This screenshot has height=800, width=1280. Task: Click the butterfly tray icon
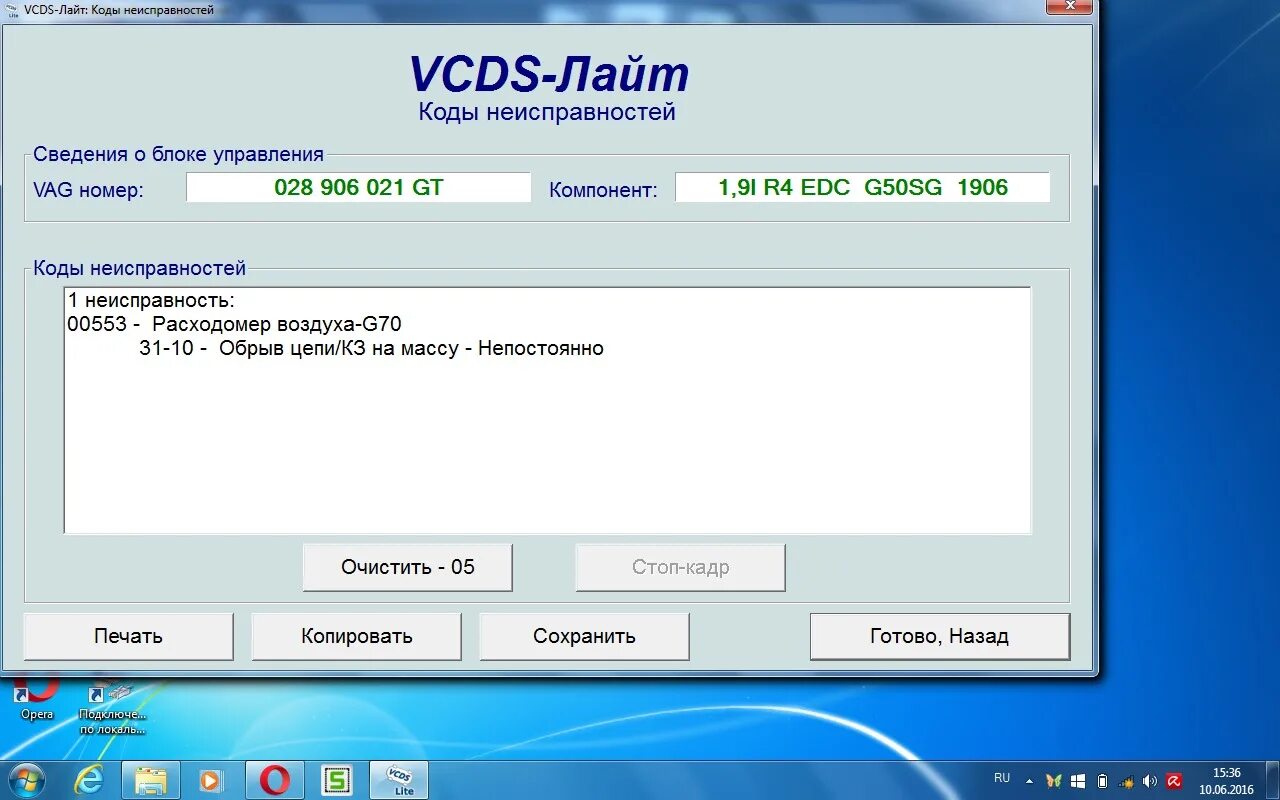click(1053, 780)
